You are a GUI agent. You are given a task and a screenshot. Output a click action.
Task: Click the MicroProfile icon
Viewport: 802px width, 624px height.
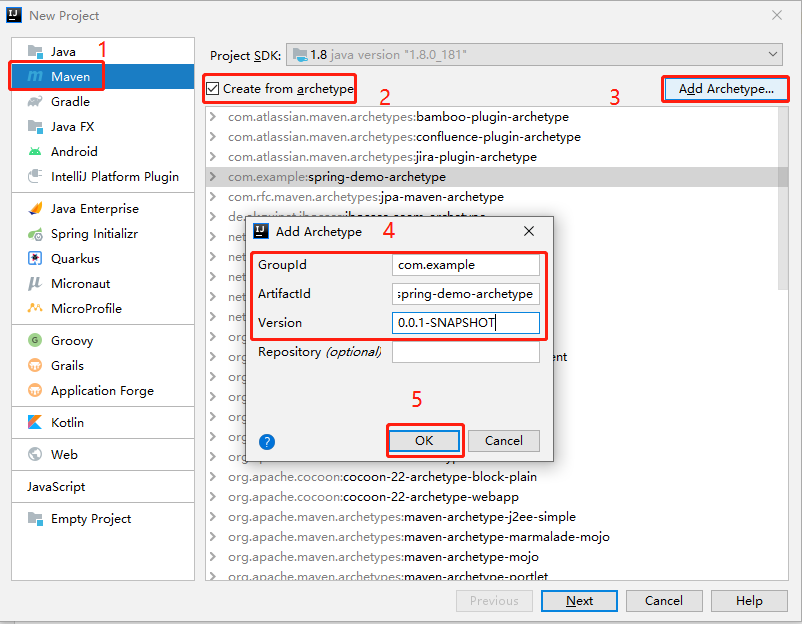click(x=35, y=308)
